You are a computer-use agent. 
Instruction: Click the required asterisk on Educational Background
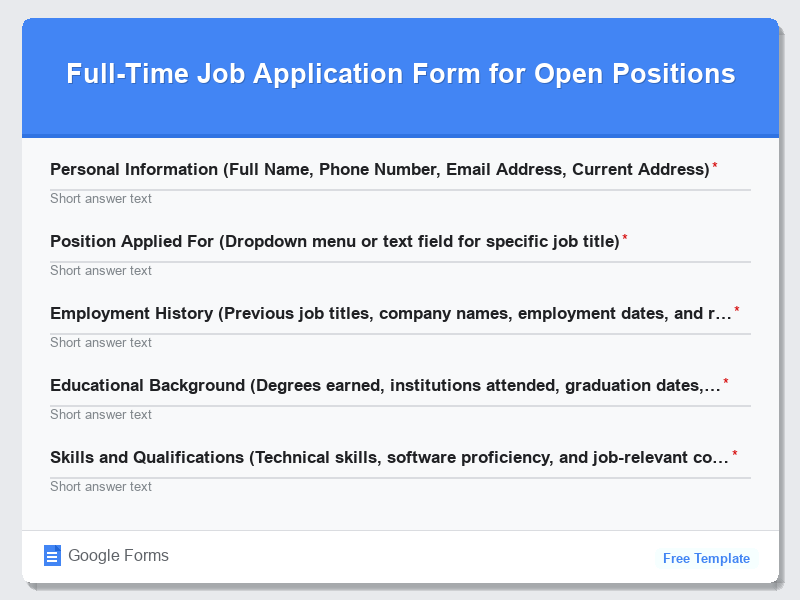[727, 380]
